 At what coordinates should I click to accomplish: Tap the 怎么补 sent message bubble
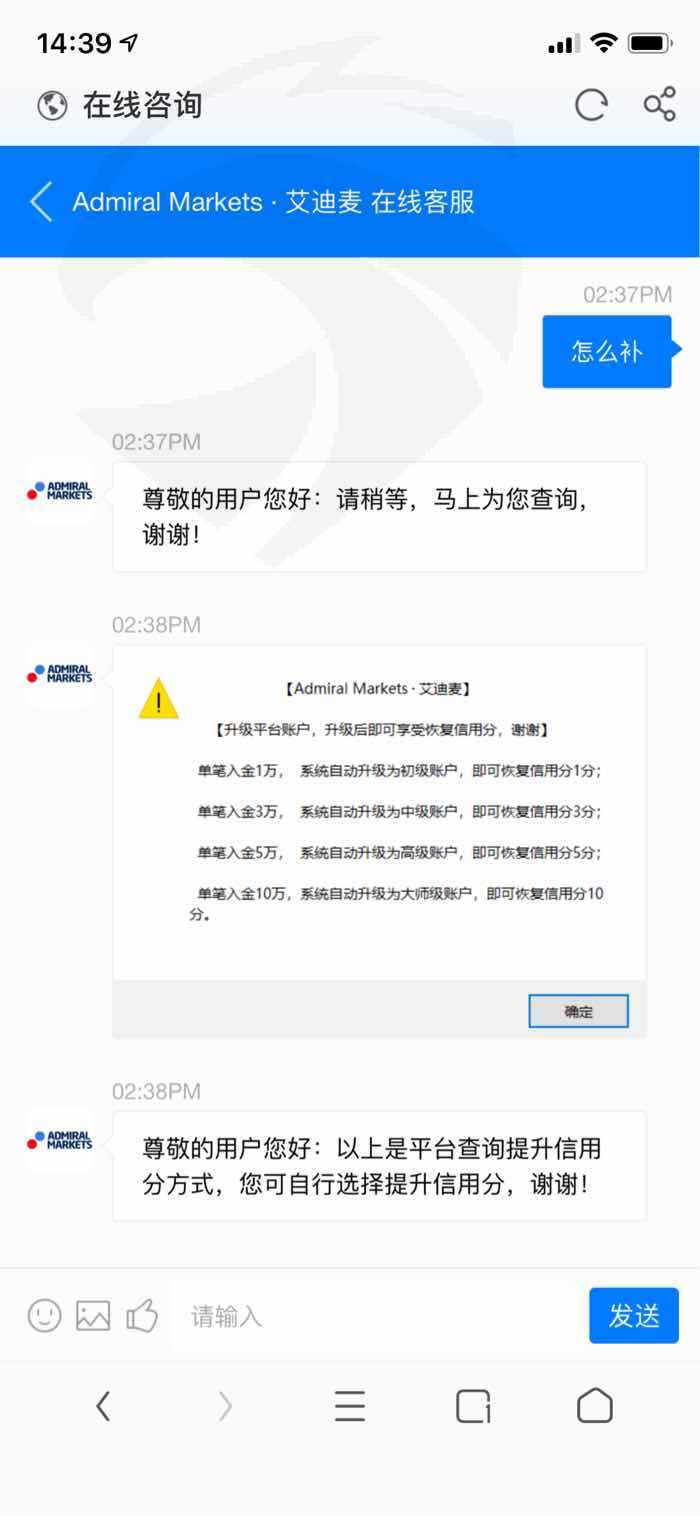(x=607, y=351)
